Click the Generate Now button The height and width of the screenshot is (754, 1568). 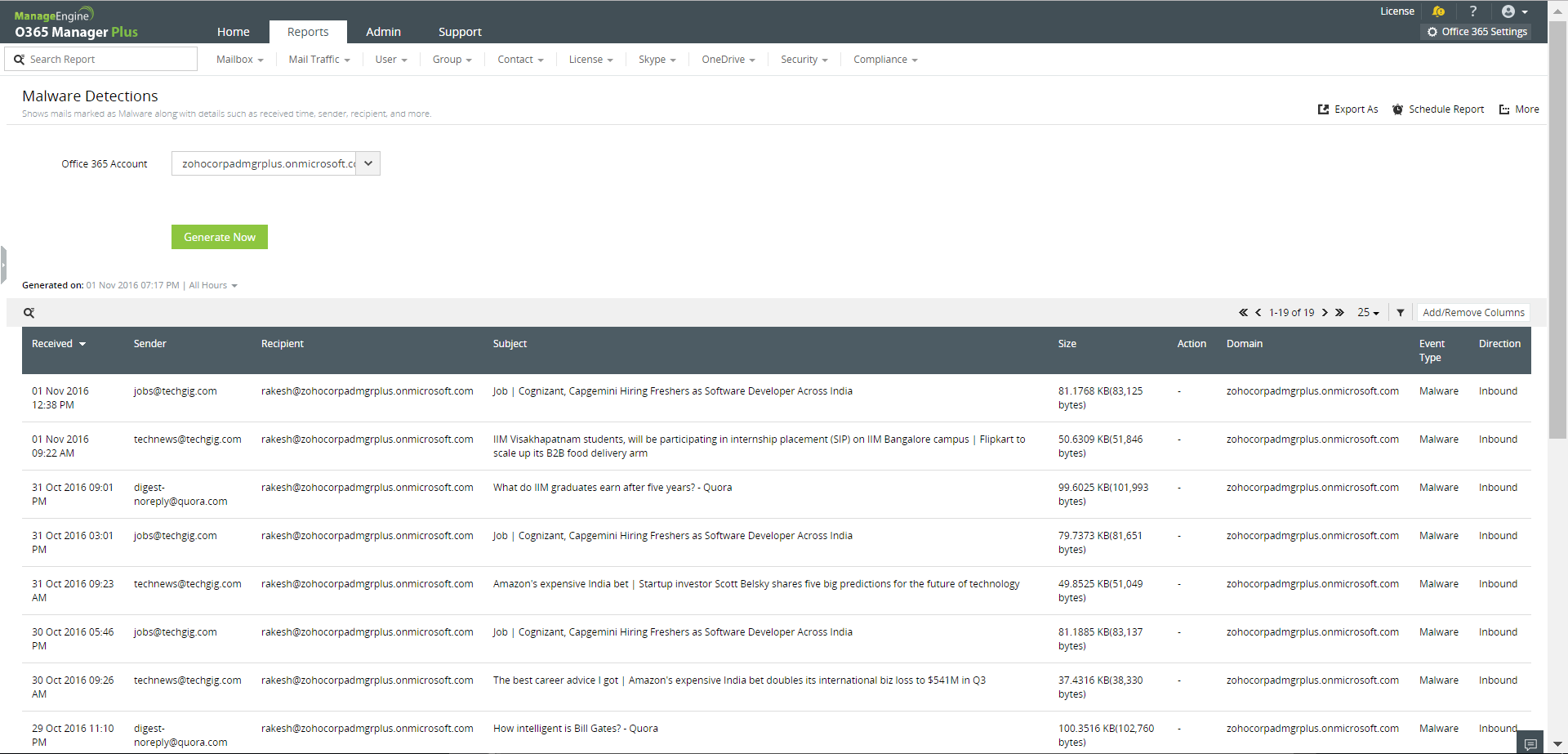(x=220, y=237)
